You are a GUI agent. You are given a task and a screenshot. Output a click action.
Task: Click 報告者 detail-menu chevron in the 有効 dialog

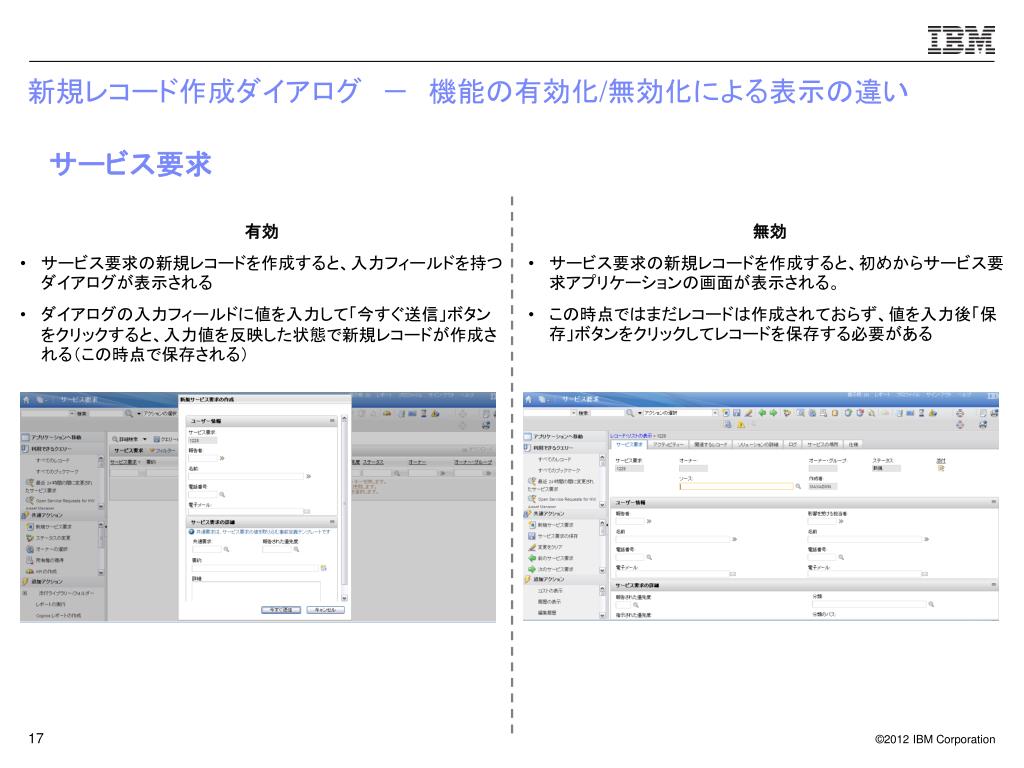[222, 458]
